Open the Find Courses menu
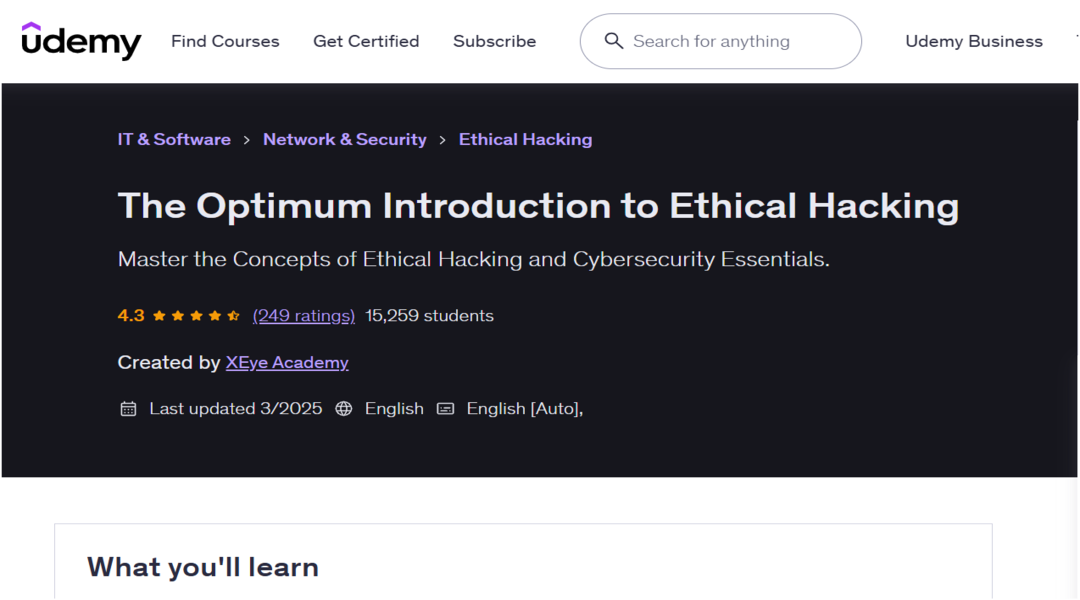The width and height of the screenshot is (1080, 600). [x=225, y=41]
